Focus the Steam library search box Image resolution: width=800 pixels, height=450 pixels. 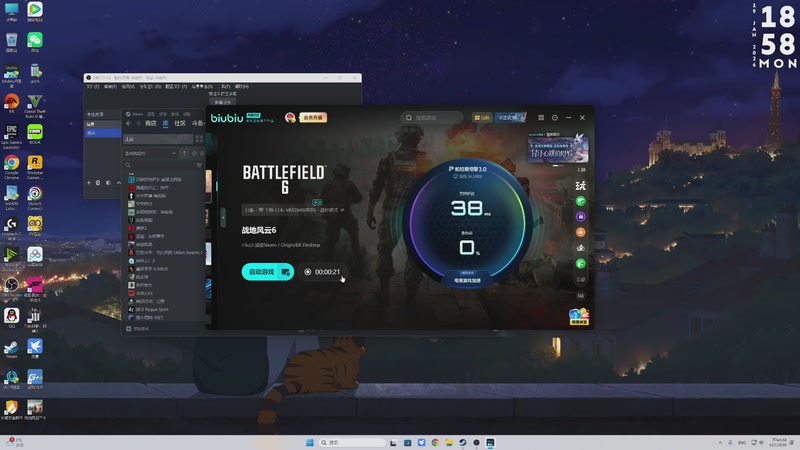click(159, 165)
